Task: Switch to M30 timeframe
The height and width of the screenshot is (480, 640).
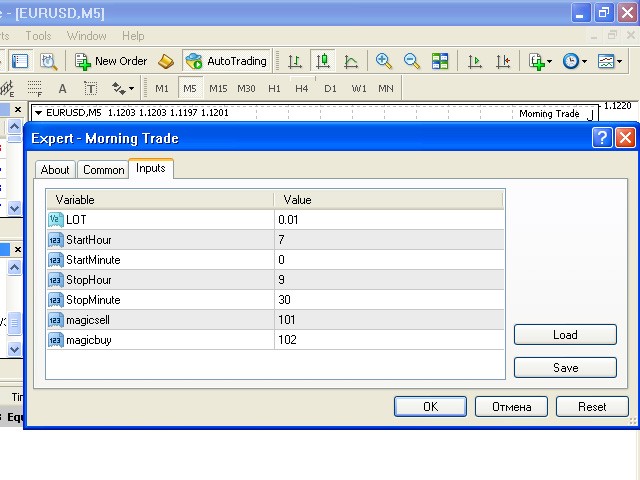Action: tap(246, 89)
